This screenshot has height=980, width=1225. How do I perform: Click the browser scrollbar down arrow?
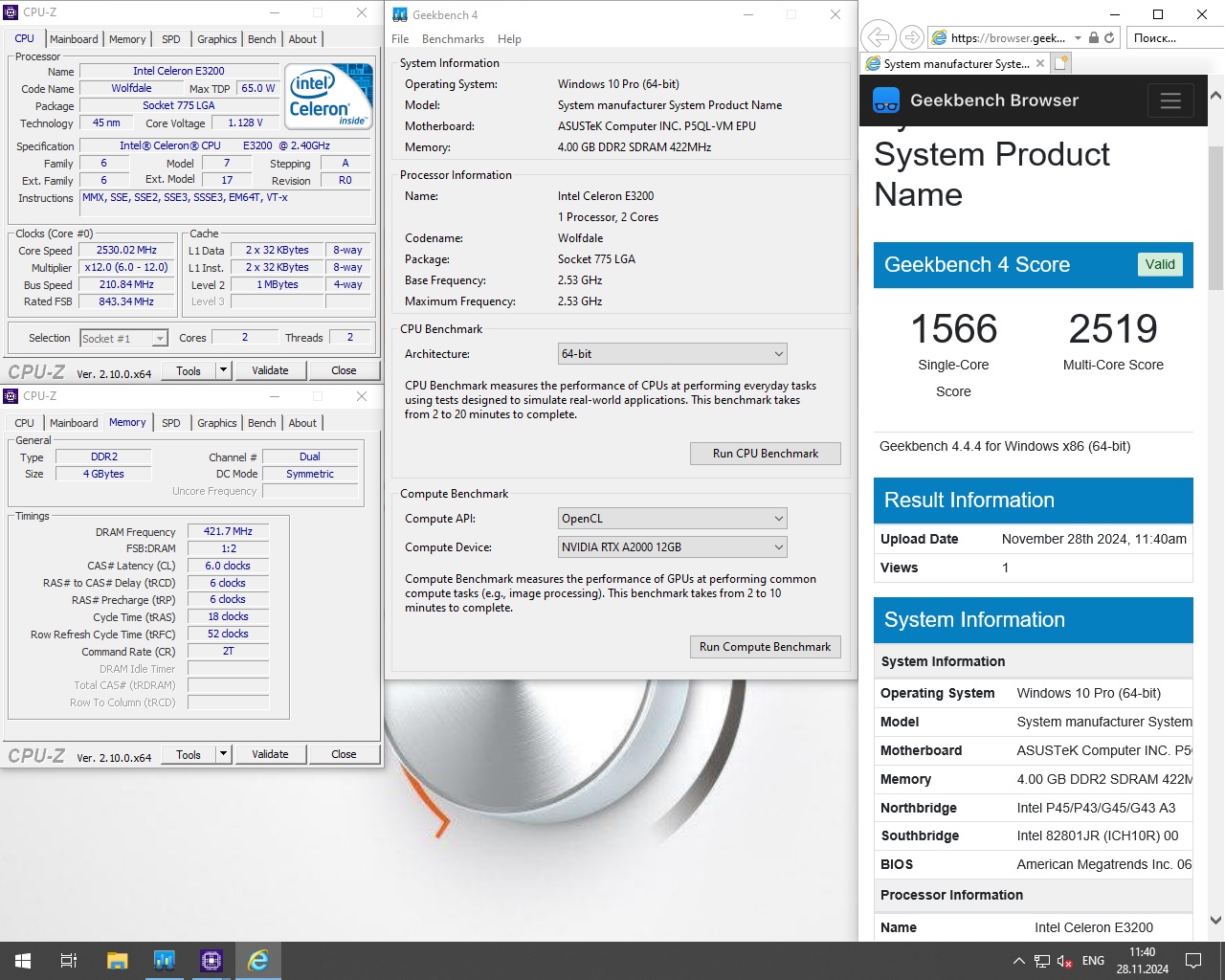1215,921
